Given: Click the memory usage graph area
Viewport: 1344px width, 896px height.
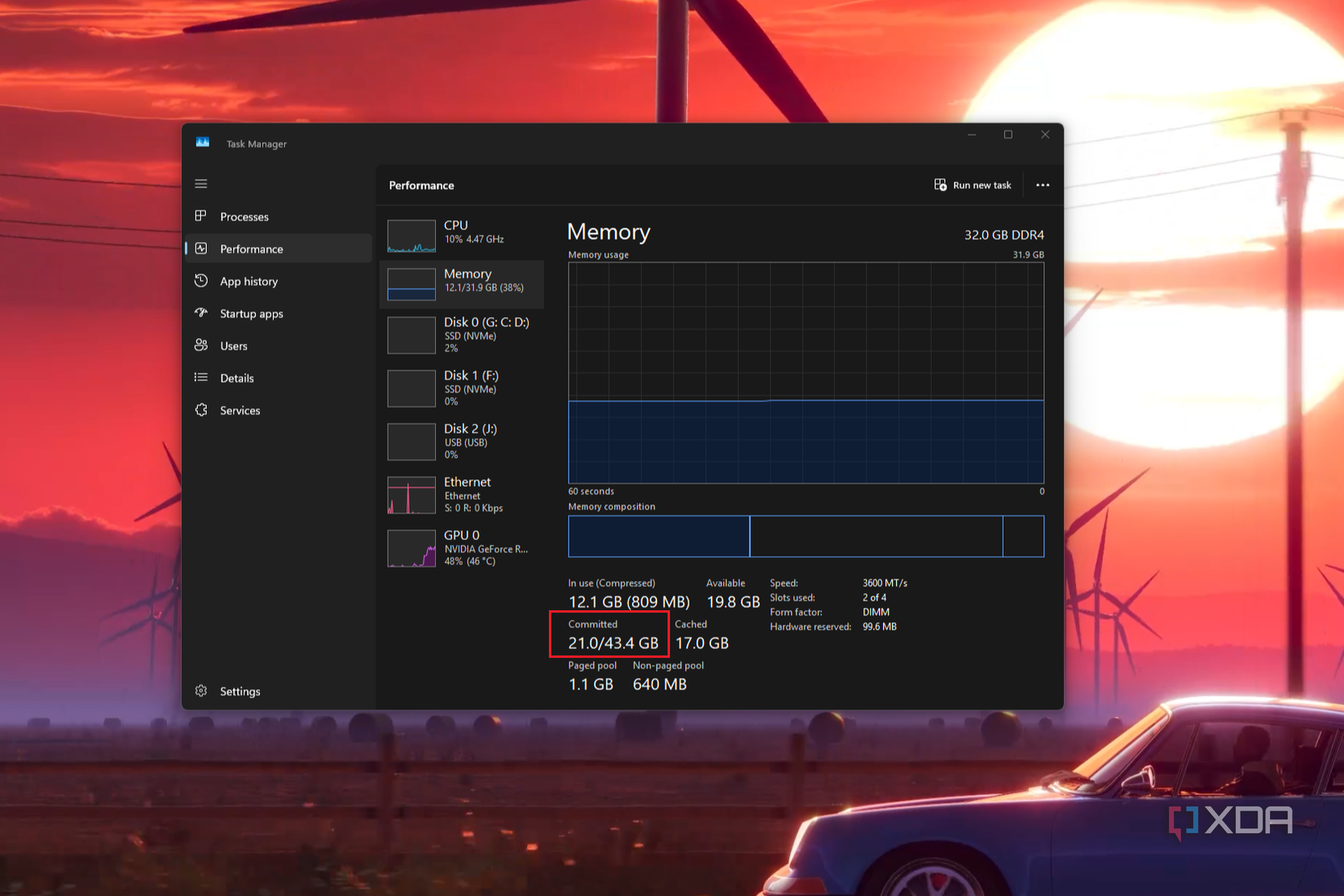Looking at the screenshot, I should (x=806, y=373).
